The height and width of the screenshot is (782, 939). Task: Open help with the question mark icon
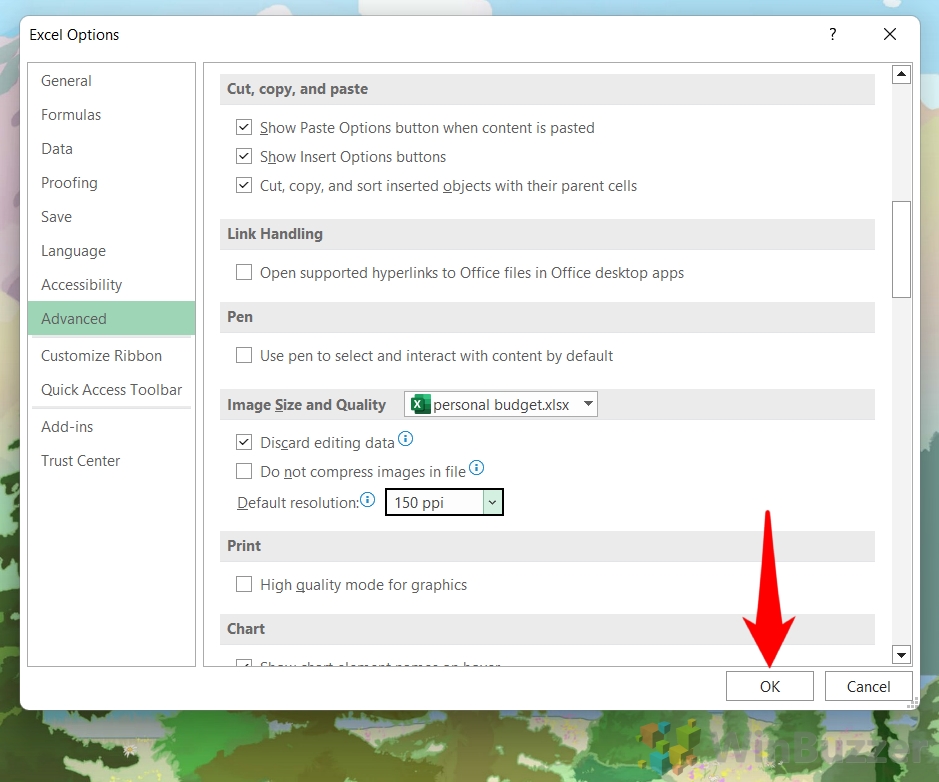click(832, 34)
